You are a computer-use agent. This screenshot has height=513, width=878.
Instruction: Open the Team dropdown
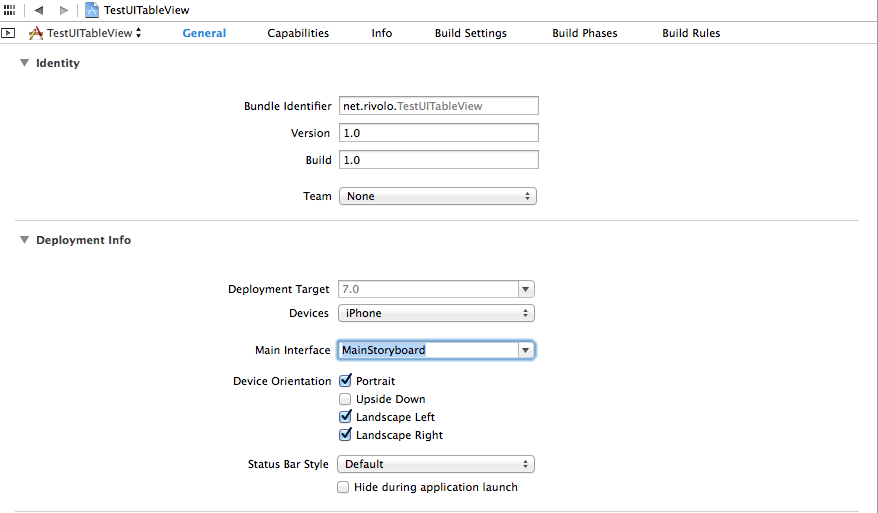[438, 196]
